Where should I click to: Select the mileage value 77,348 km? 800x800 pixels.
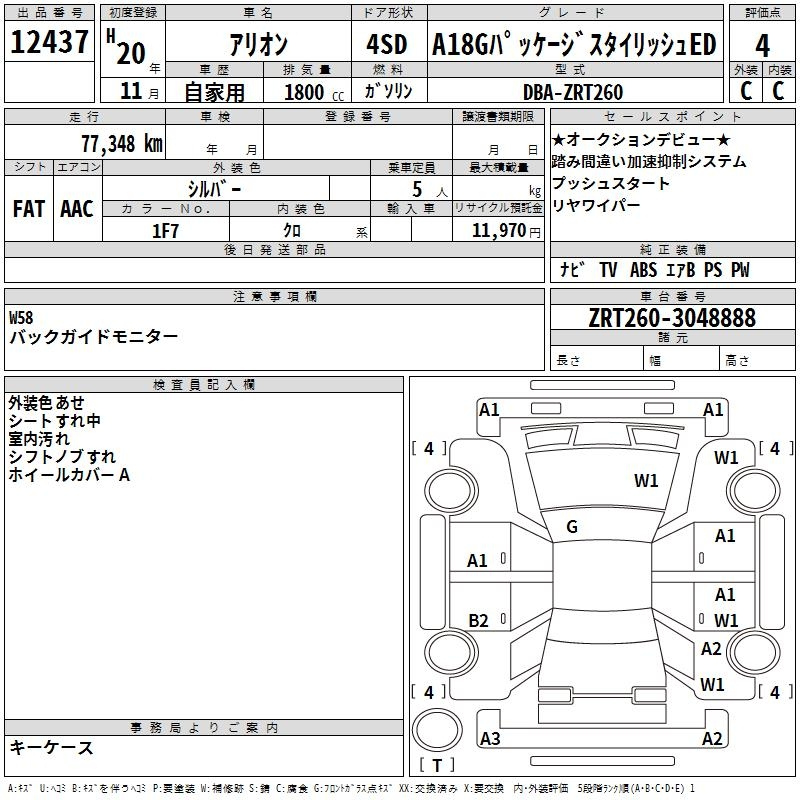[x=122, y=143]
